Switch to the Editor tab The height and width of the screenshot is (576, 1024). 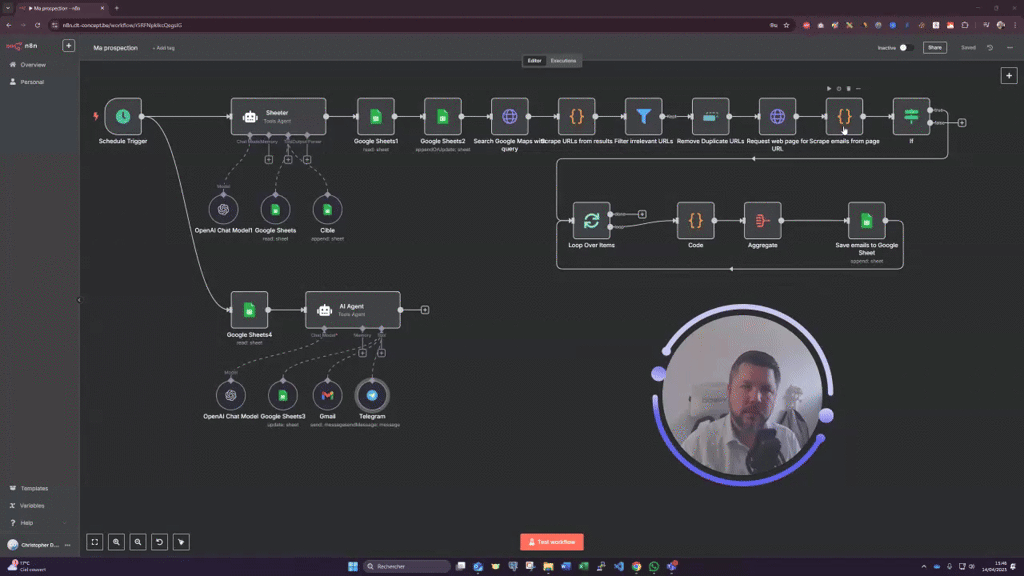534,61
